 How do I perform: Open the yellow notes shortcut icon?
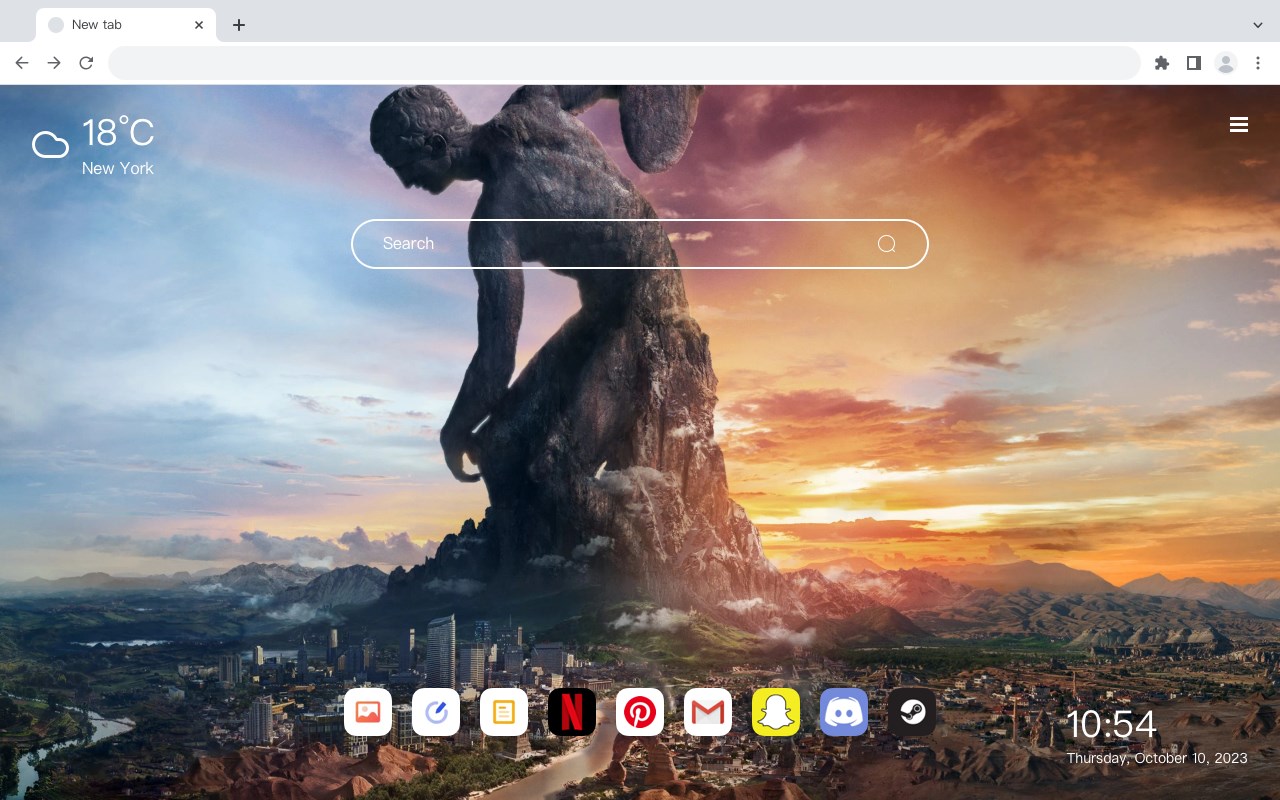click(x=504, y=712)
